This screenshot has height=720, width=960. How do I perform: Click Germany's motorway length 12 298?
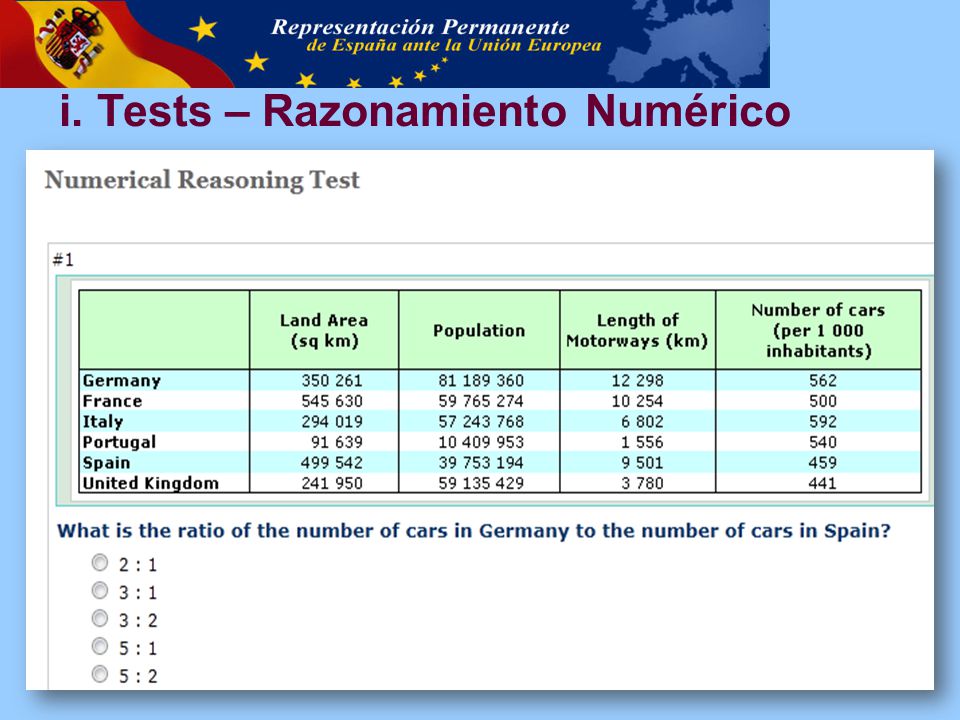[637, 381]
